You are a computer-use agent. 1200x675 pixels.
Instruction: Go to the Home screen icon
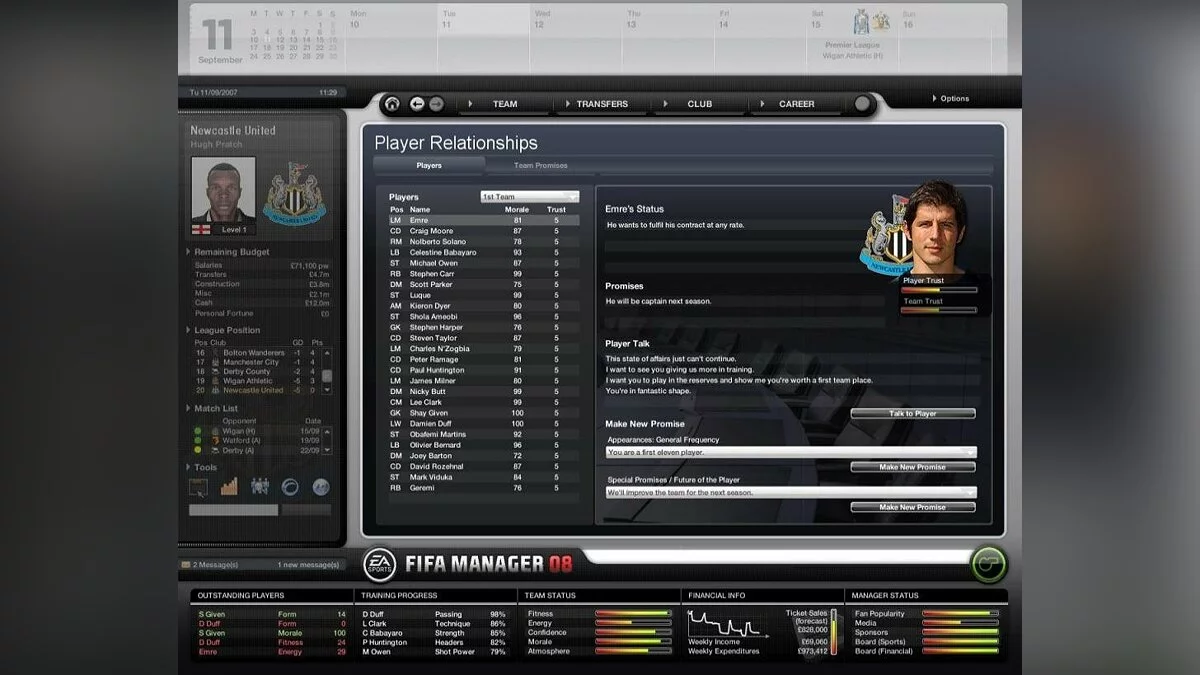[x=392, y=104]
